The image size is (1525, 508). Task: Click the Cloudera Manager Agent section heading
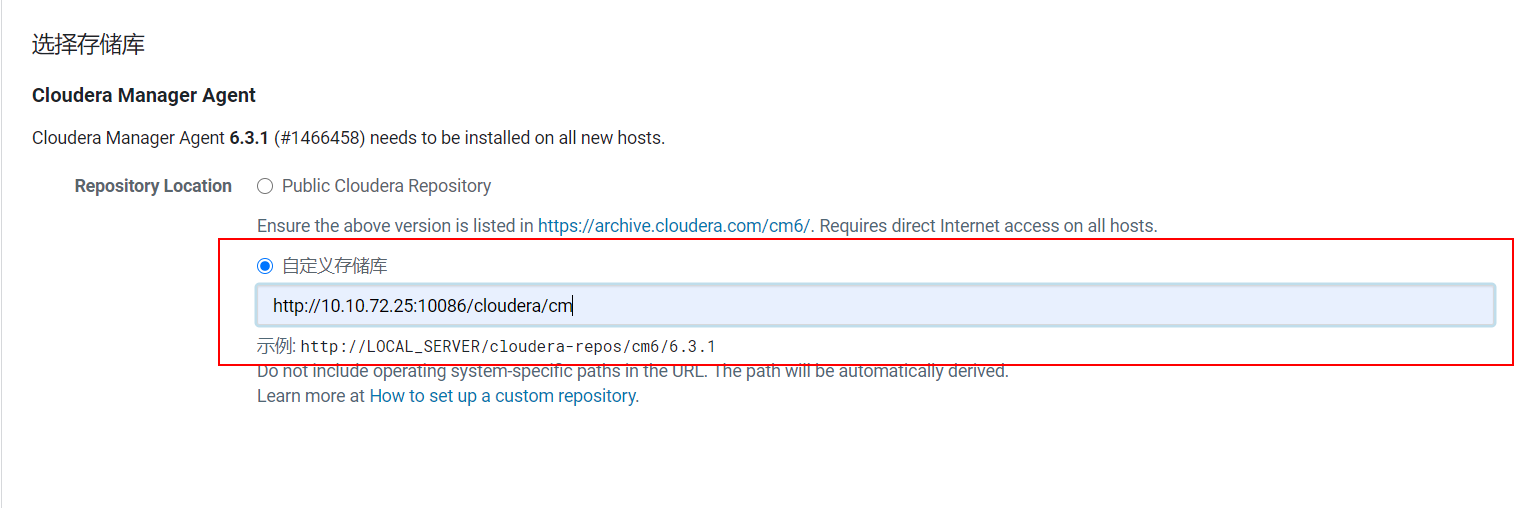(144, 95)
